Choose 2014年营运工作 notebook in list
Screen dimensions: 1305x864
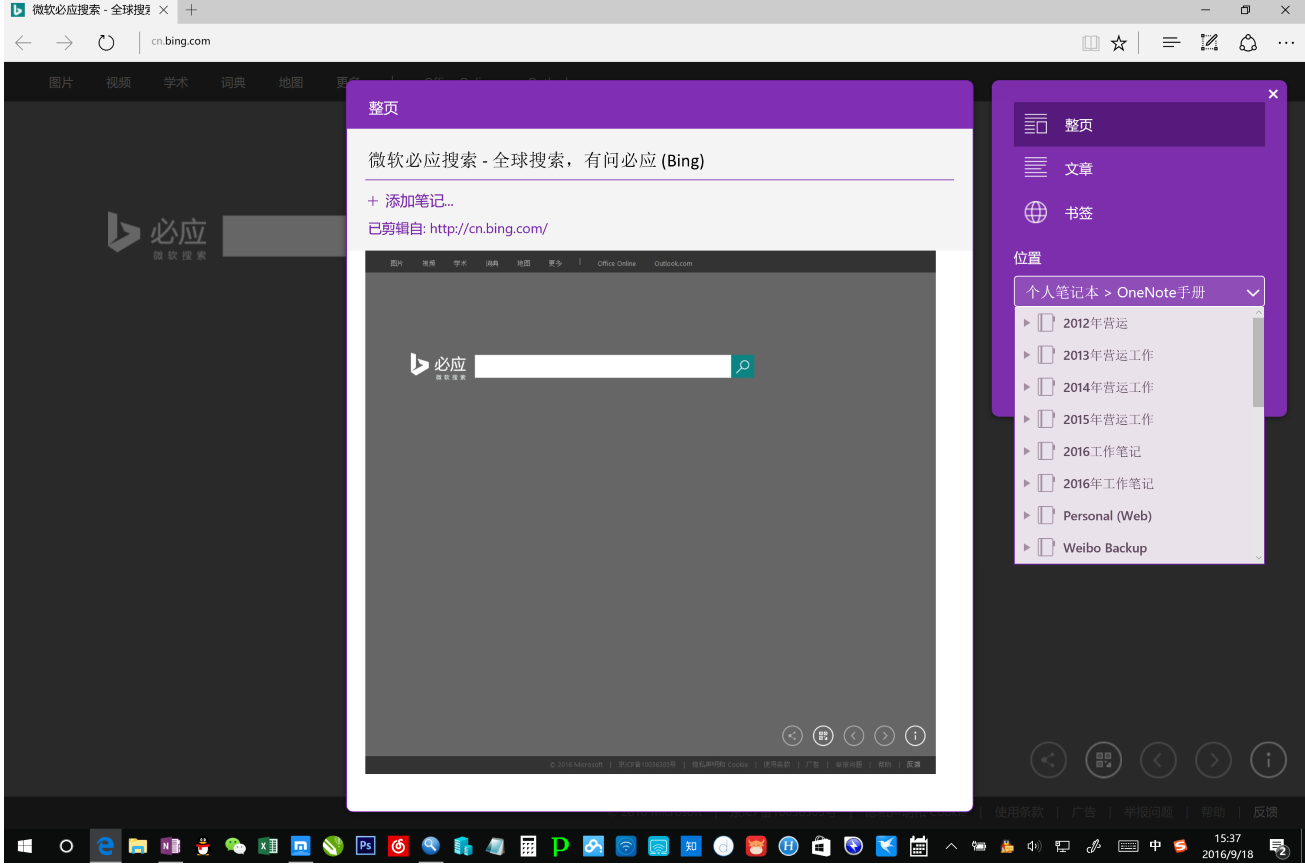click(1108, 387)
